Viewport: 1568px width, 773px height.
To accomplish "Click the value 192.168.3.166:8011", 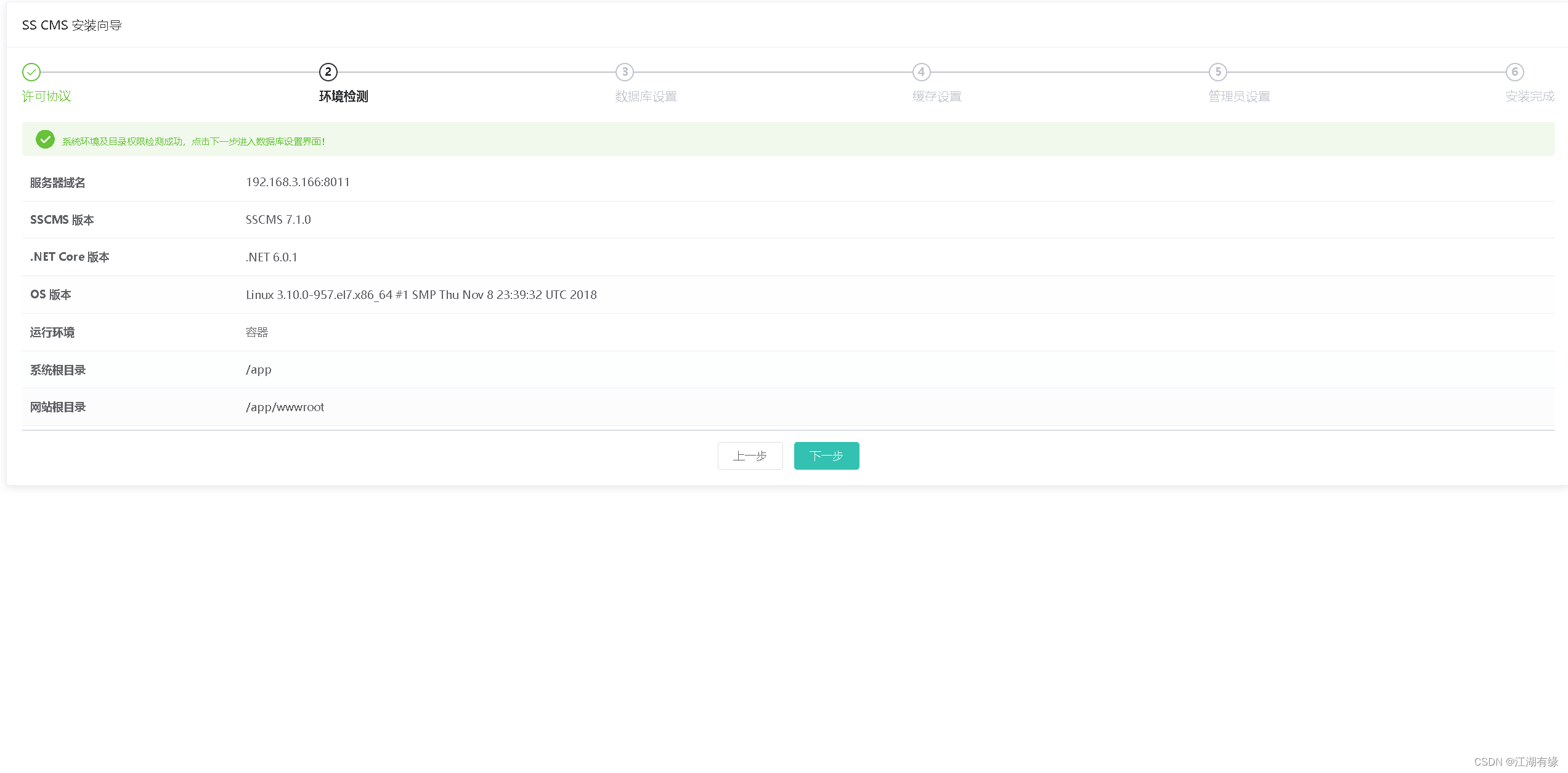I will coord(298,182).
